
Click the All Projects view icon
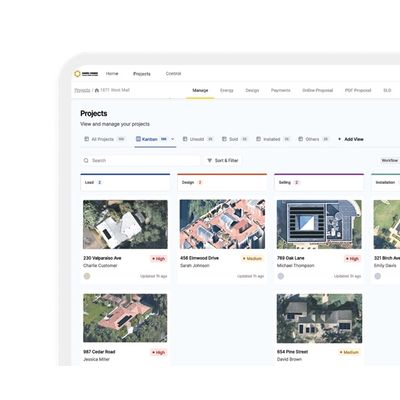[x=87, y=139]
